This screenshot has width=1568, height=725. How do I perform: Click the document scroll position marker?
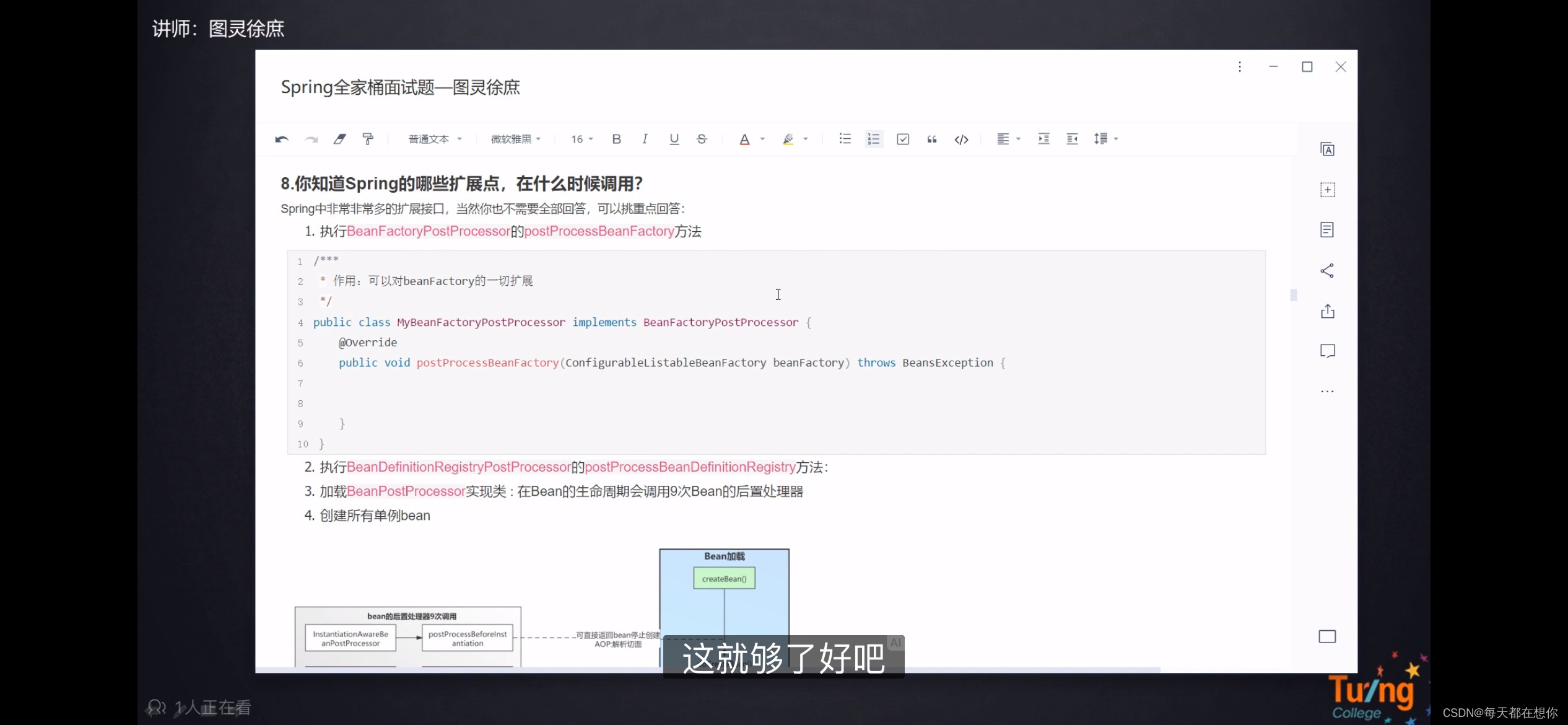coord(1294,295)
